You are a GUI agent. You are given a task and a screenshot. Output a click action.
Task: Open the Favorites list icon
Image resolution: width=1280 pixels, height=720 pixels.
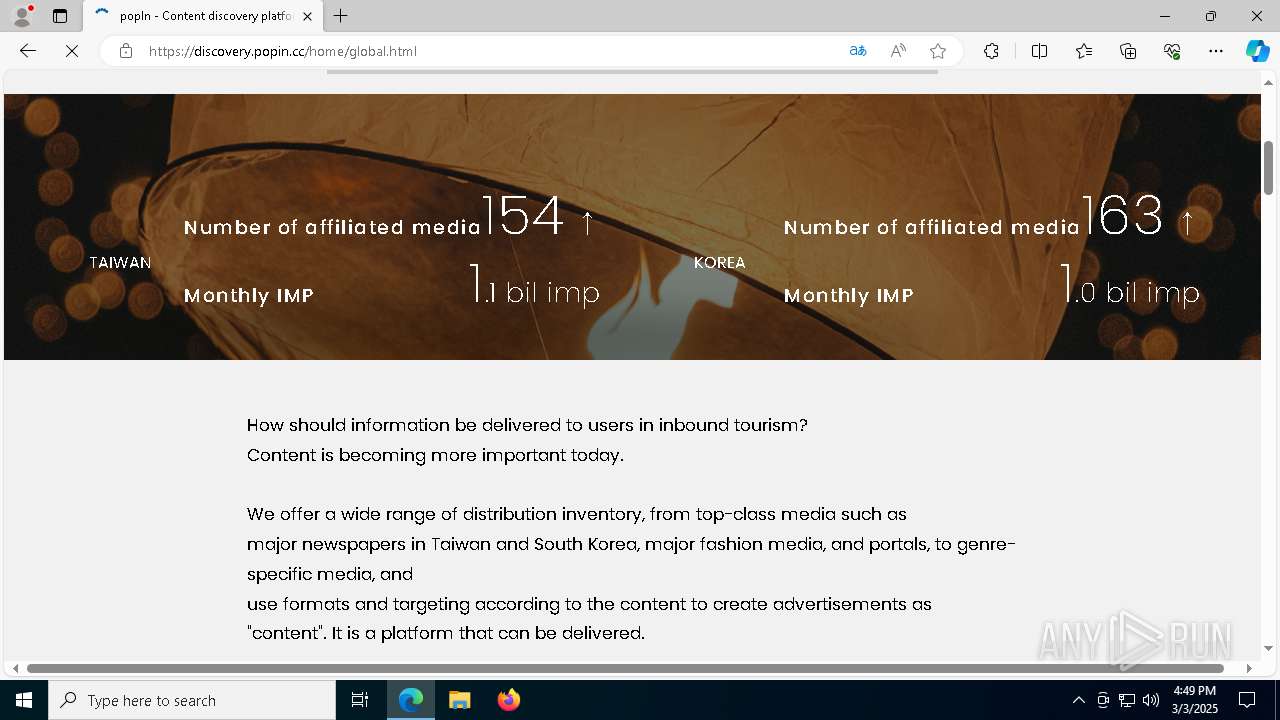[1084, 51]
